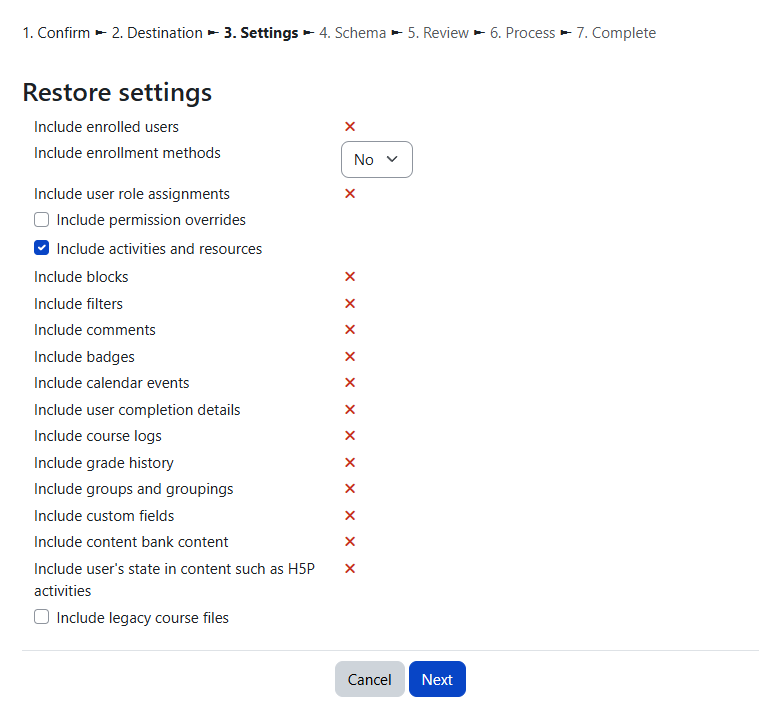This screenshot has height=716, width=759.
Task: Click red X beside Include grade history
Action: pos(350,463)
